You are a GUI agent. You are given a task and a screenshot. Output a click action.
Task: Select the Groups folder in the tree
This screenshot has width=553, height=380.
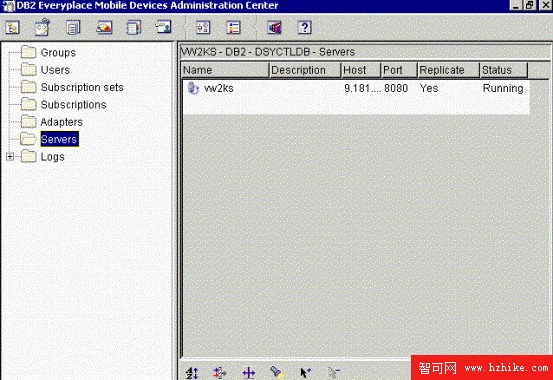(x=58, y=53)
